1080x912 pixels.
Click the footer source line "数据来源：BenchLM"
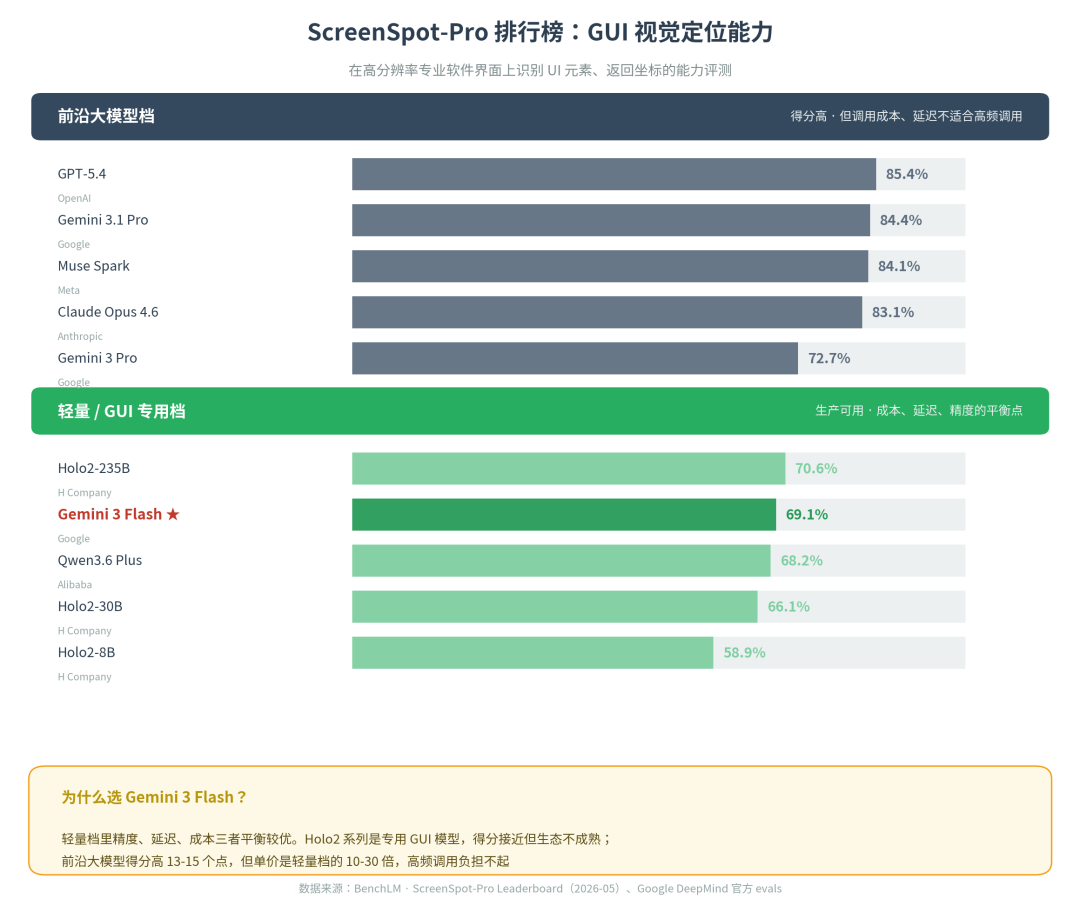[540, 889]
